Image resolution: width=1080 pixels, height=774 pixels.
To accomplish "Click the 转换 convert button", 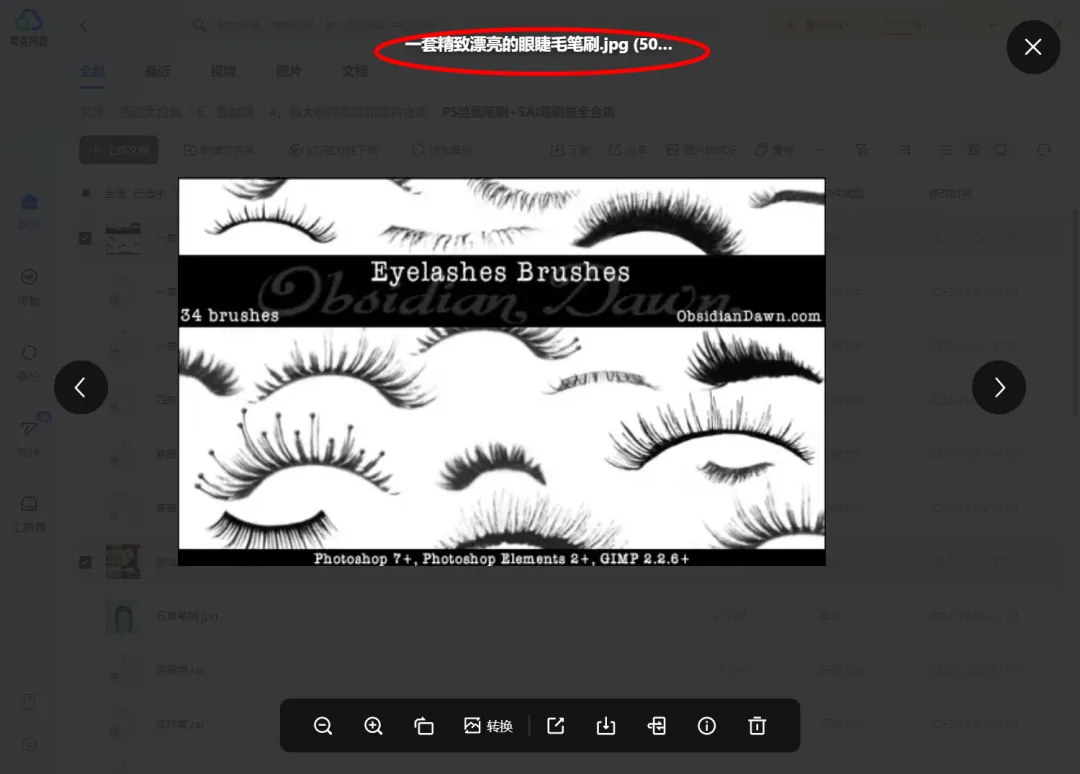I will (488, 726).
